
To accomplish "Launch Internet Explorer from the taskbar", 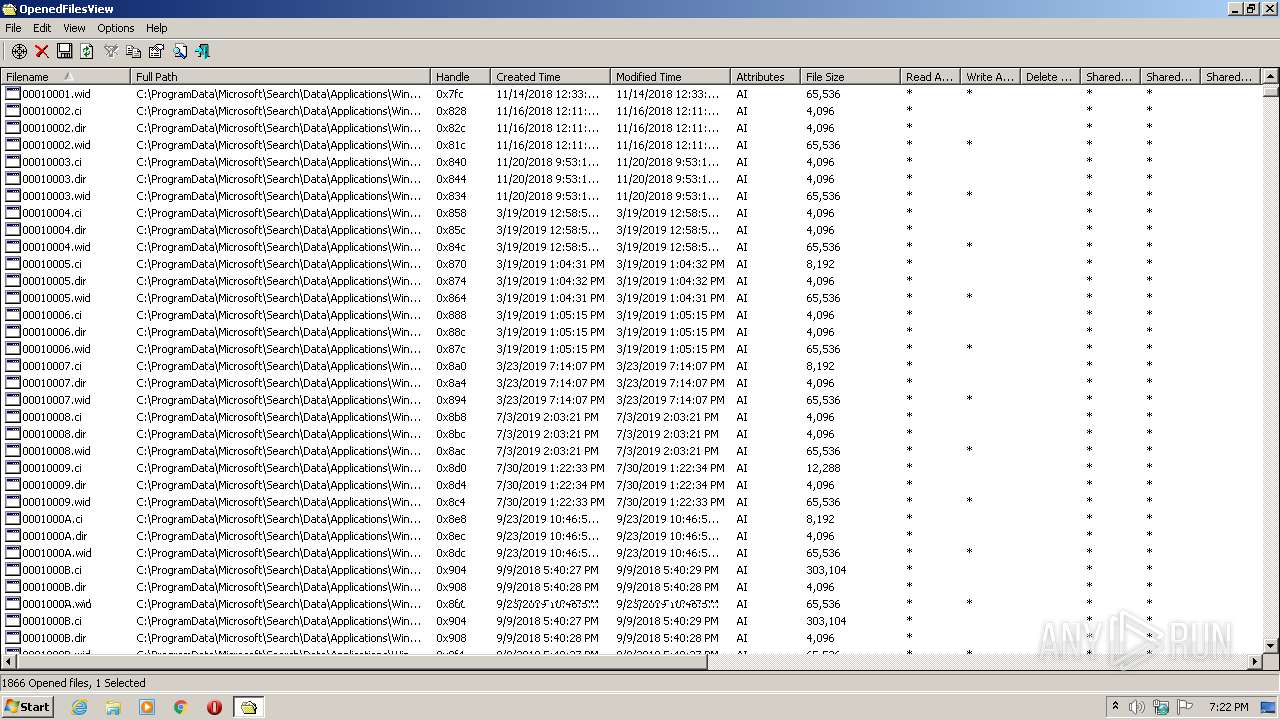I will (79, 707).
